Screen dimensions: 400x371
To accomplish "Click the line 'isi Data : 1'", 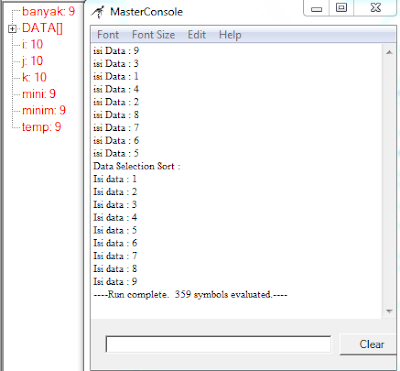I will [x=116, y=76].
